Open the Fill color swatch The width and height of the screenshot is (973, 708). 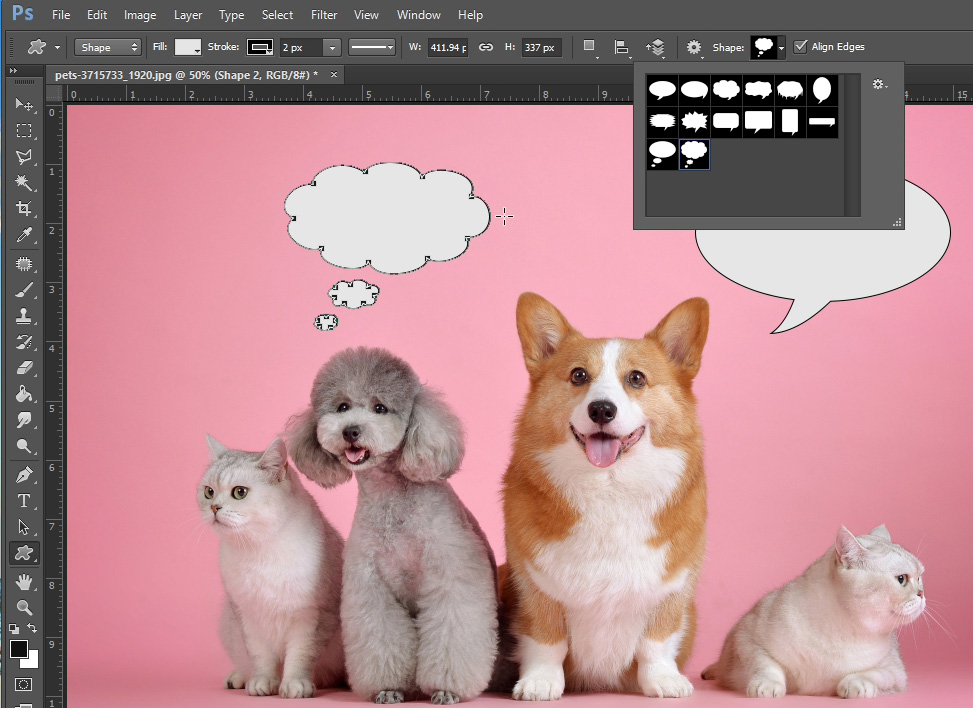click(187, 47)
